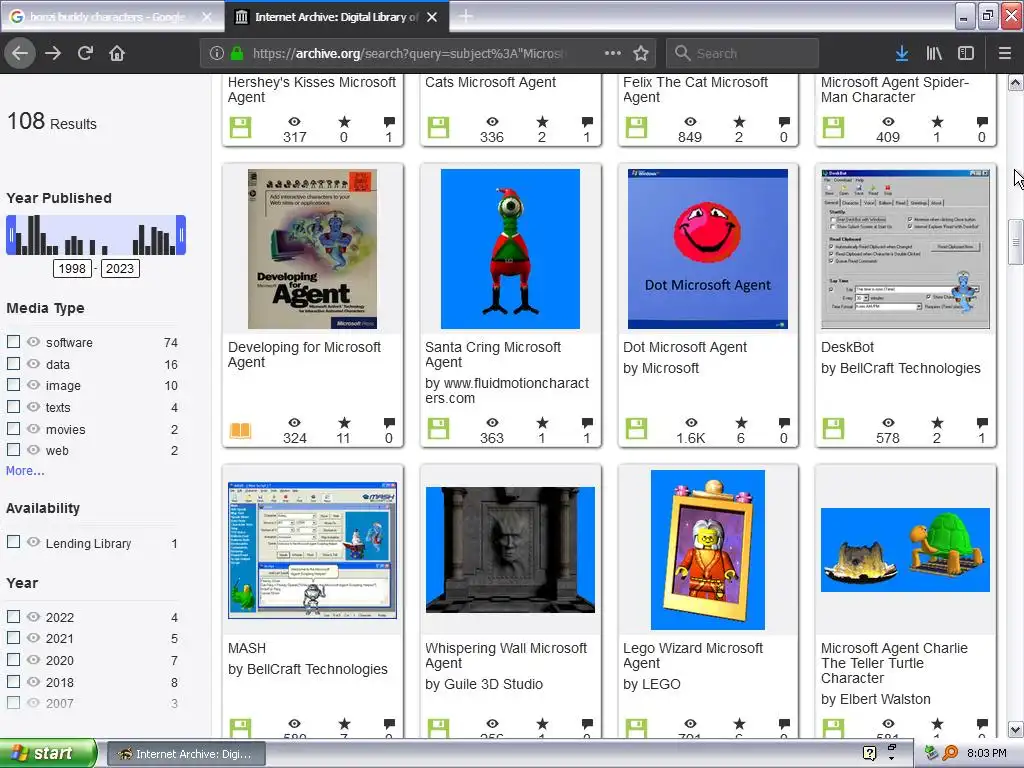Click book icon on Developing for Microsoft Agent

240,430
